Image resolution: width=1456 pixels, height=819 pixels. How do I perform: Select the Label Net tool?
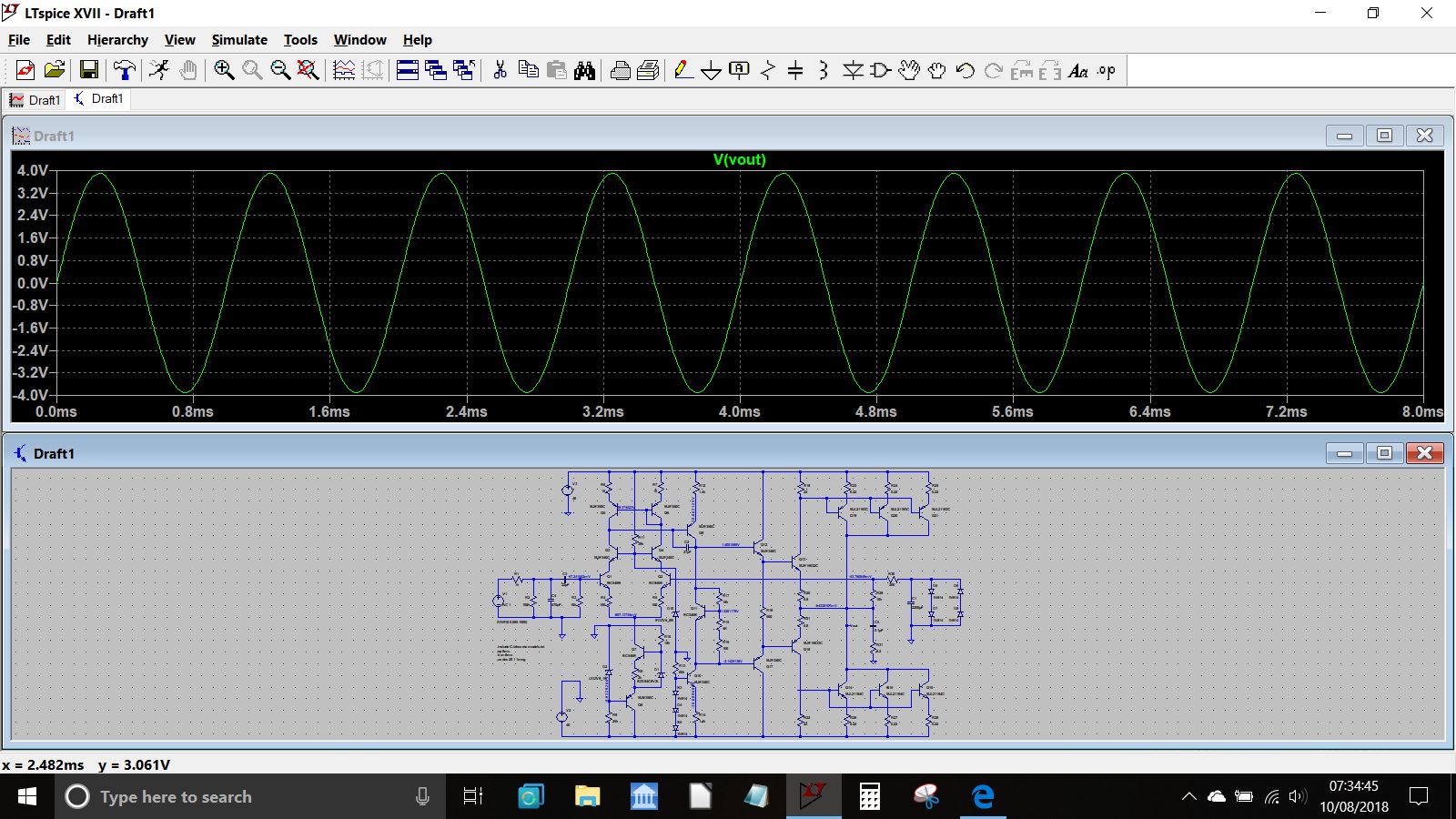740,70
